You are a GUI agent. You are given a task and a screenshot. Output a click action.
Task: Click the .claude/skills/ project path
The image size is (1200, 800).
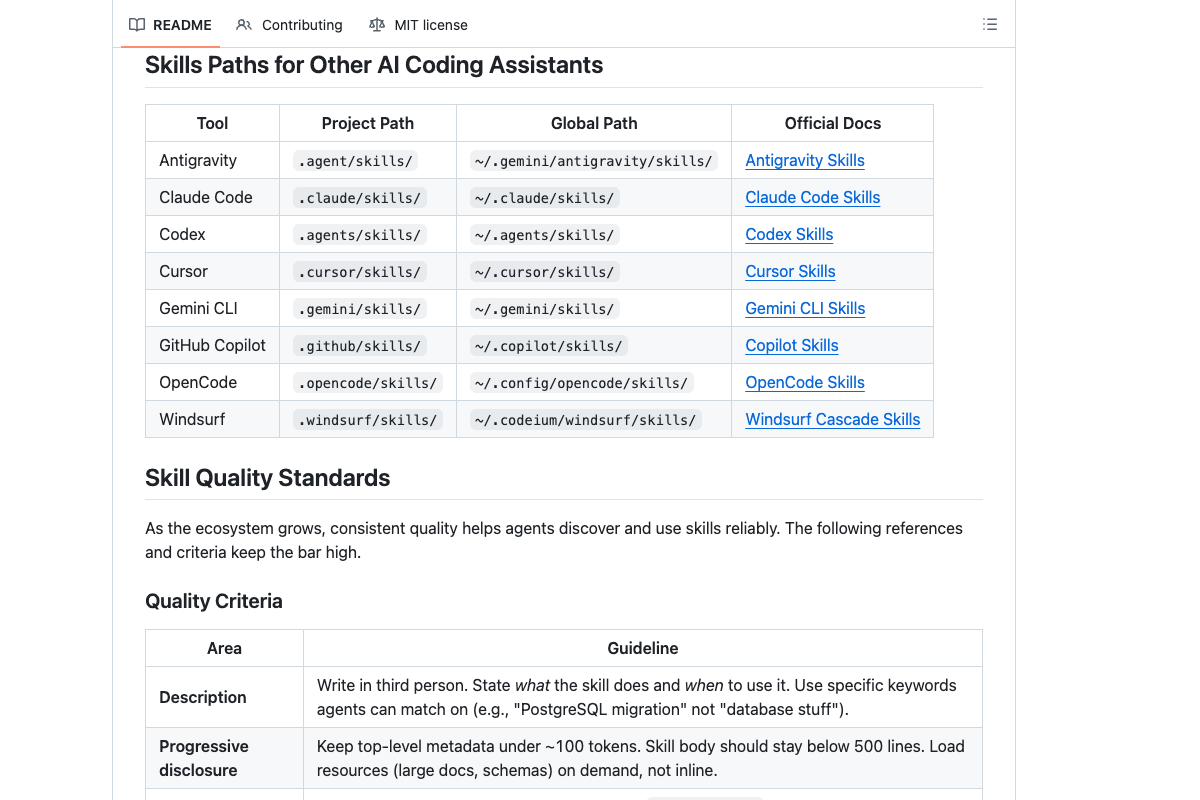point(360,198)
